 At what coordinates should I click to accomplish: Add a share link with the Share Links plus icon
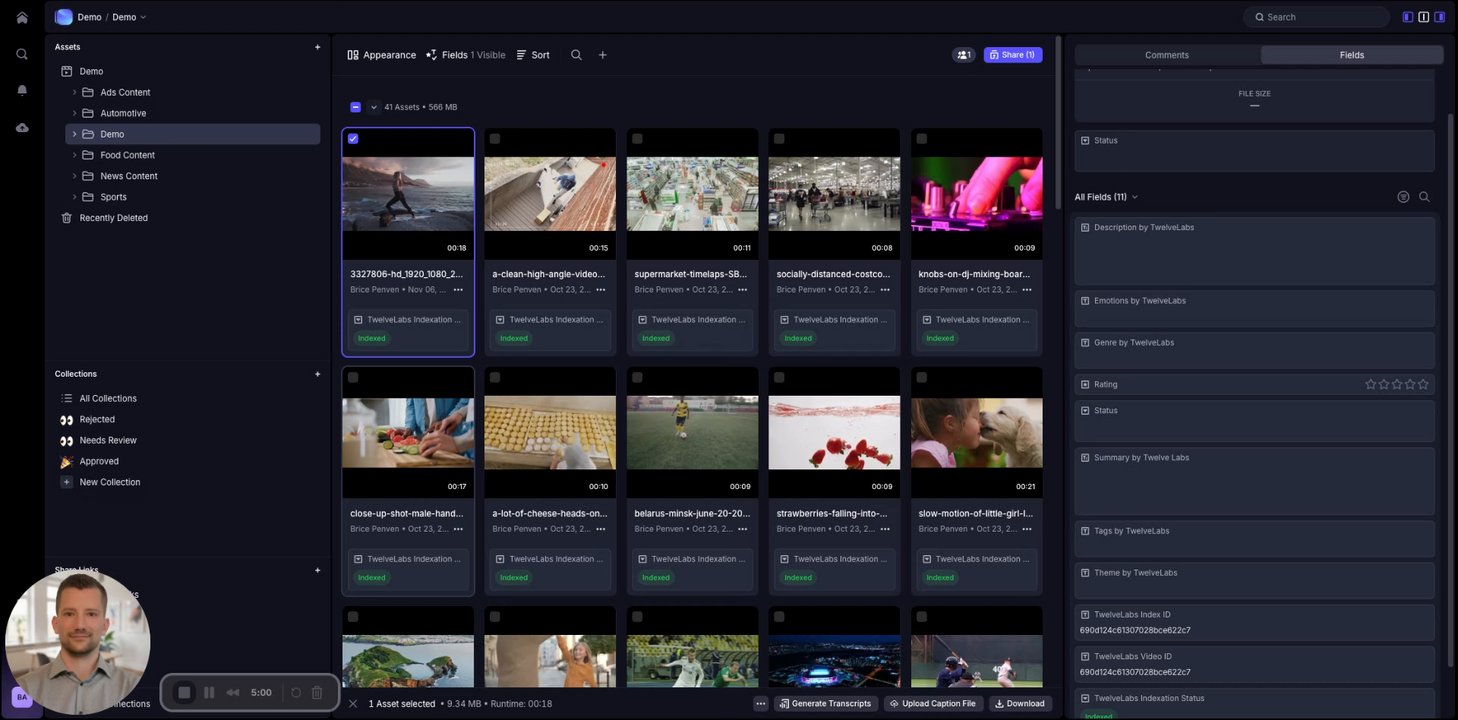coord(318,570)
